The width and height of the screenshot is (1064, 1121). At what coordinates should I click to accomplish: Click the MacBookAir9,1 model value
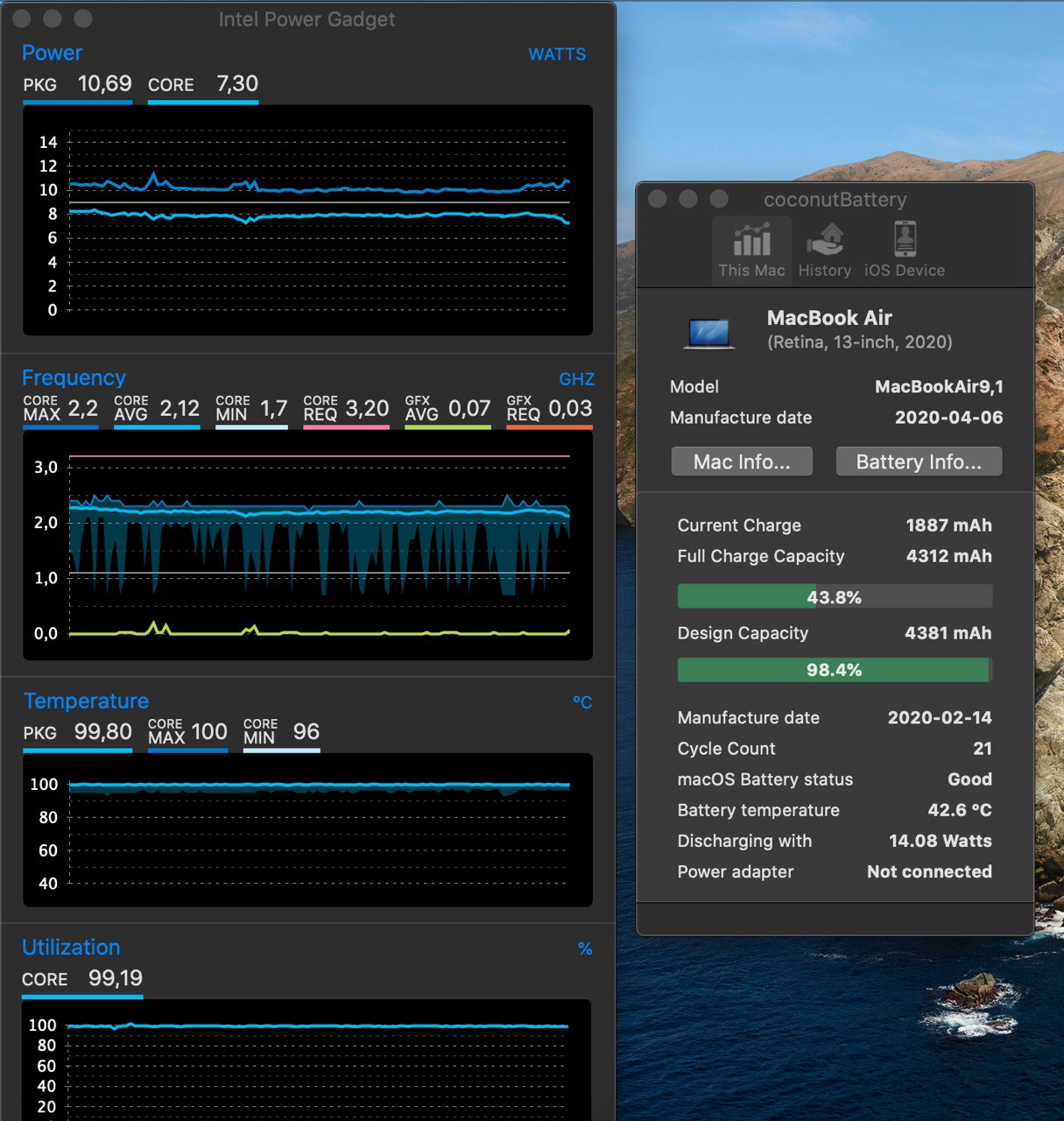coord(939,387)
